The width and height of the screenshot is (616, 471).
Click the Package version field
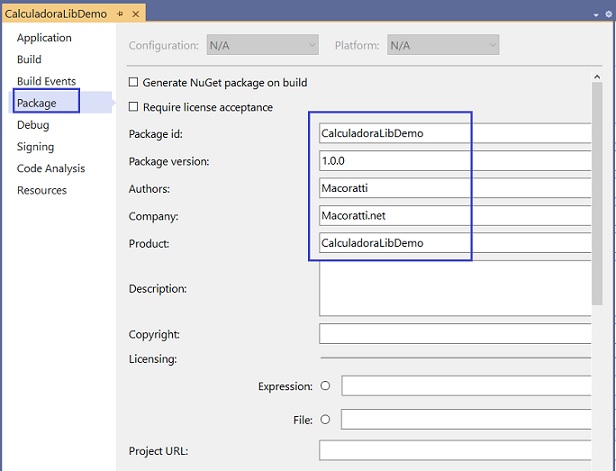(455, 161)
